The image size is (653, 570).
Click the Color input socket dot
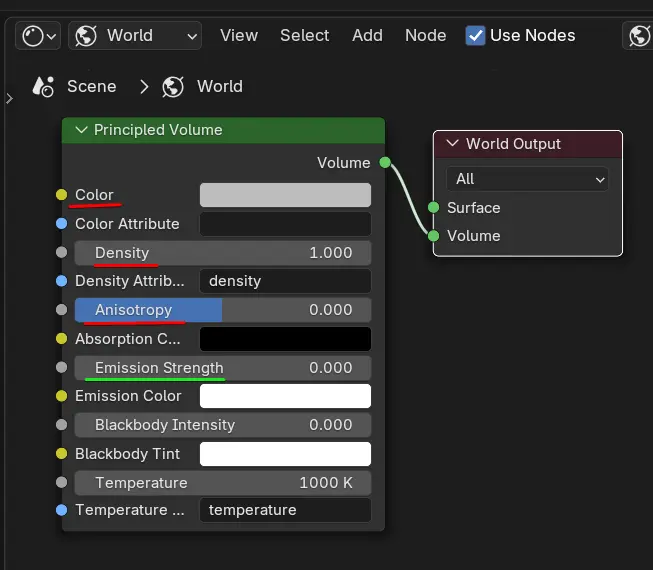pyautogui.click(x=62, y=195)
